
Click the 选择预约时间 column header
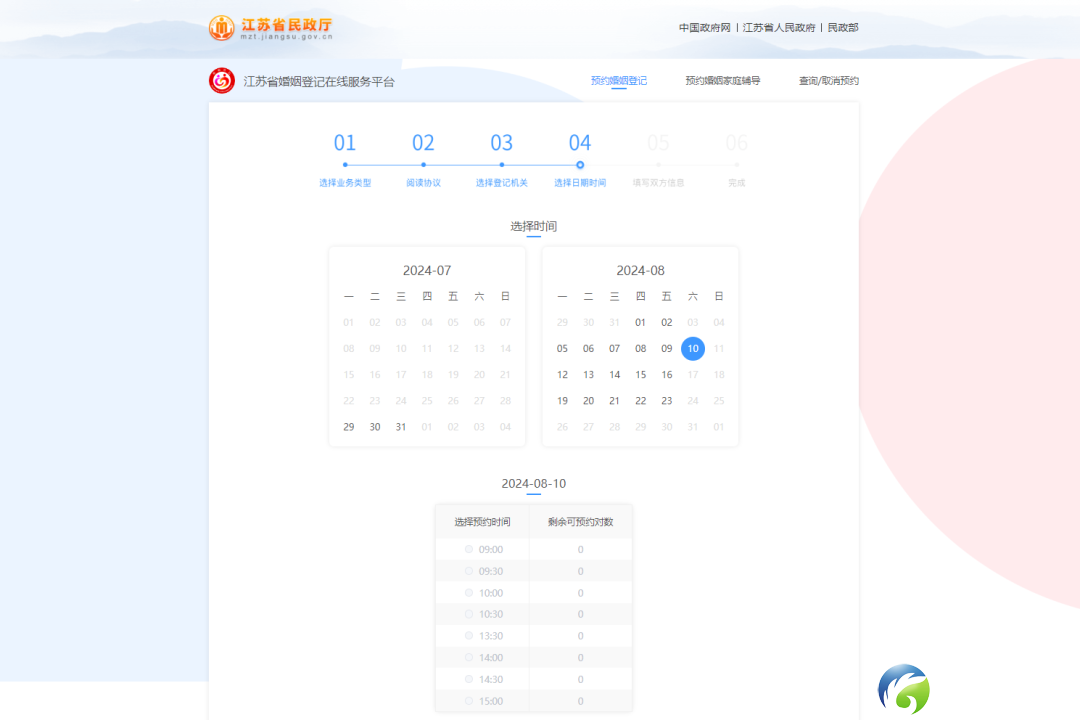point(482,522)
